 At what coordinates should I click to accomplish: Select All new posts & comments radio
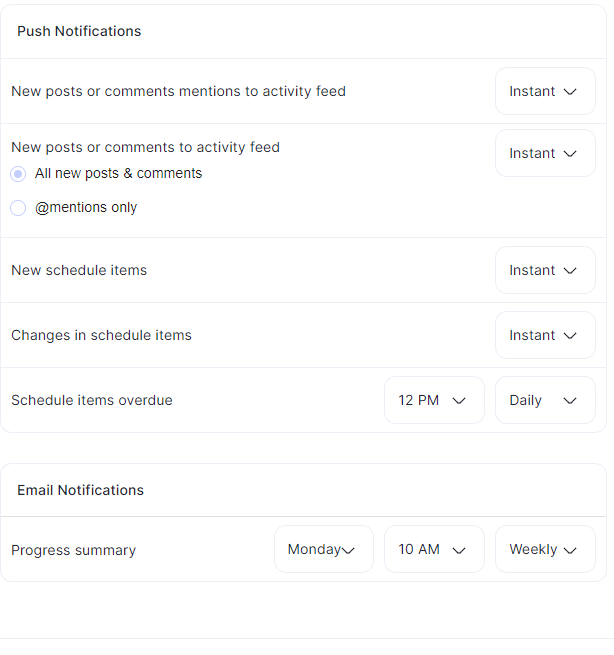pyautogui.click(x=18, y=174)
